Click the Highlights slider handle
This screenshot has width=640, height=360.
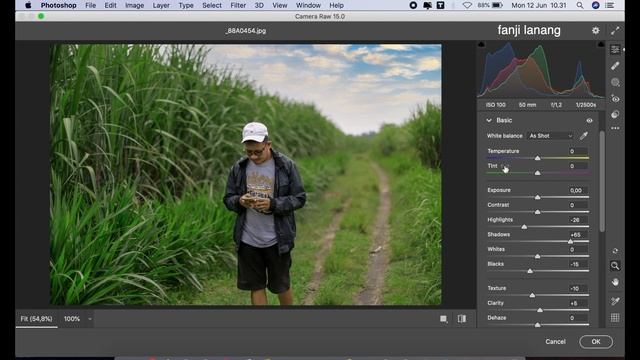point(524,227)
